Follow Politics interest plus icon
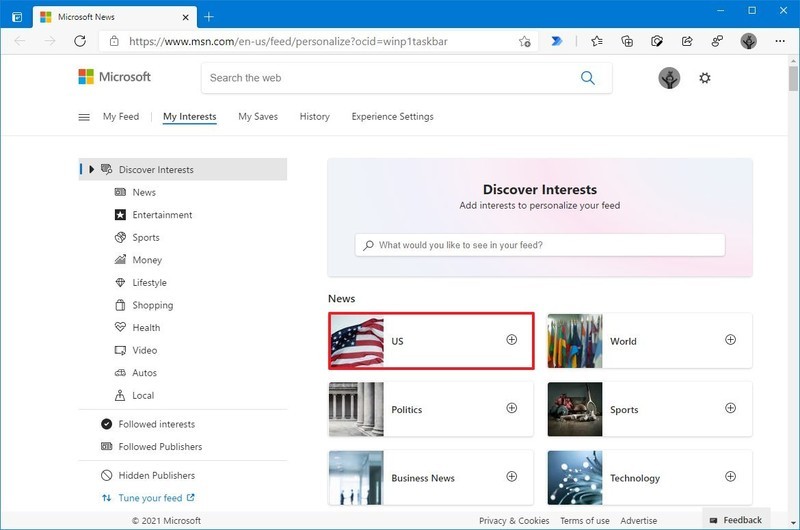Screen dimensions: 800x530 (x=512, y=408)
